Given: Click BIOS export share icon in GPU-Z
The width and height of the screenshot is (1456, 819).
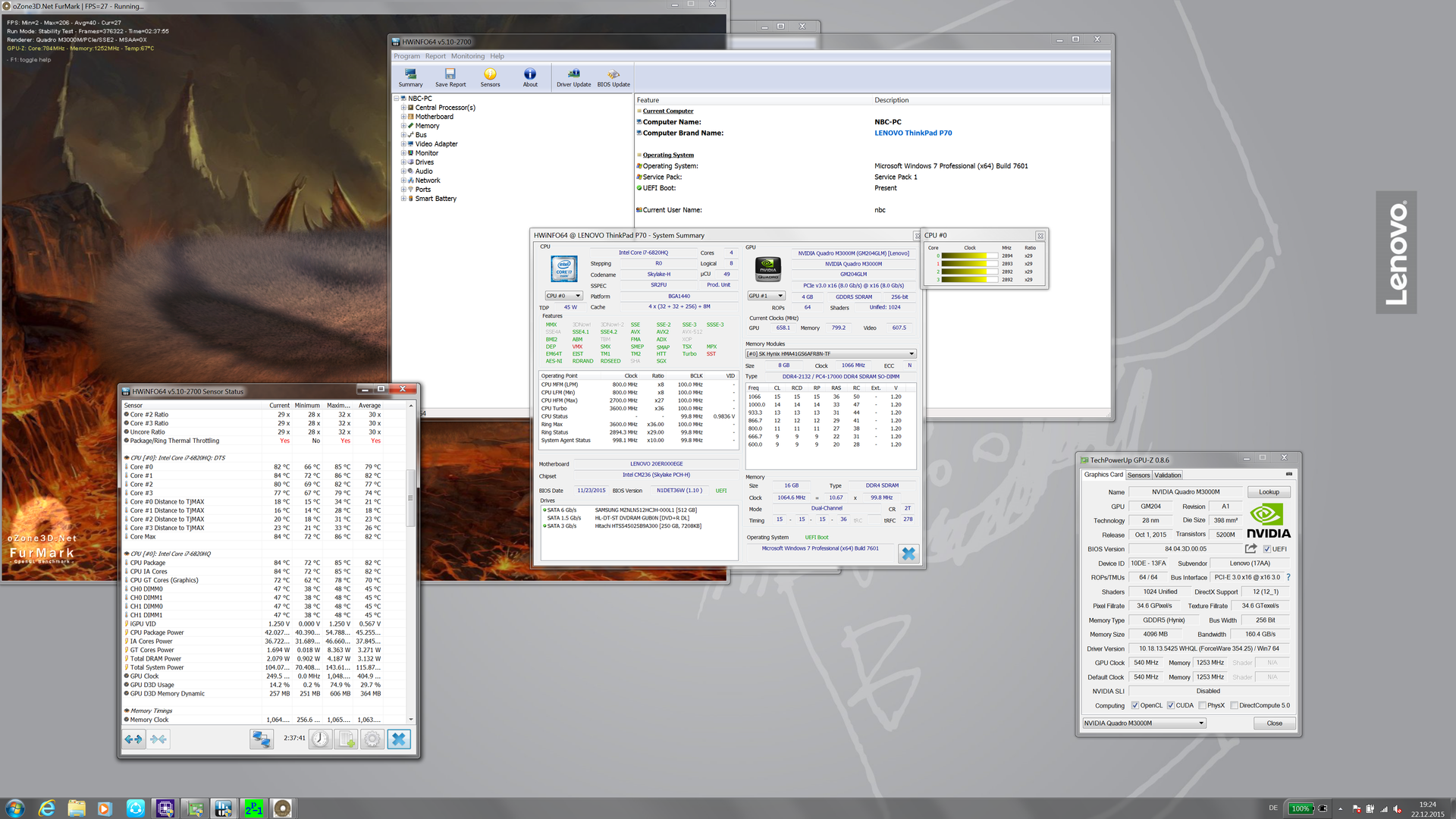Looking at the screenshot, I should click(1250, 548).
